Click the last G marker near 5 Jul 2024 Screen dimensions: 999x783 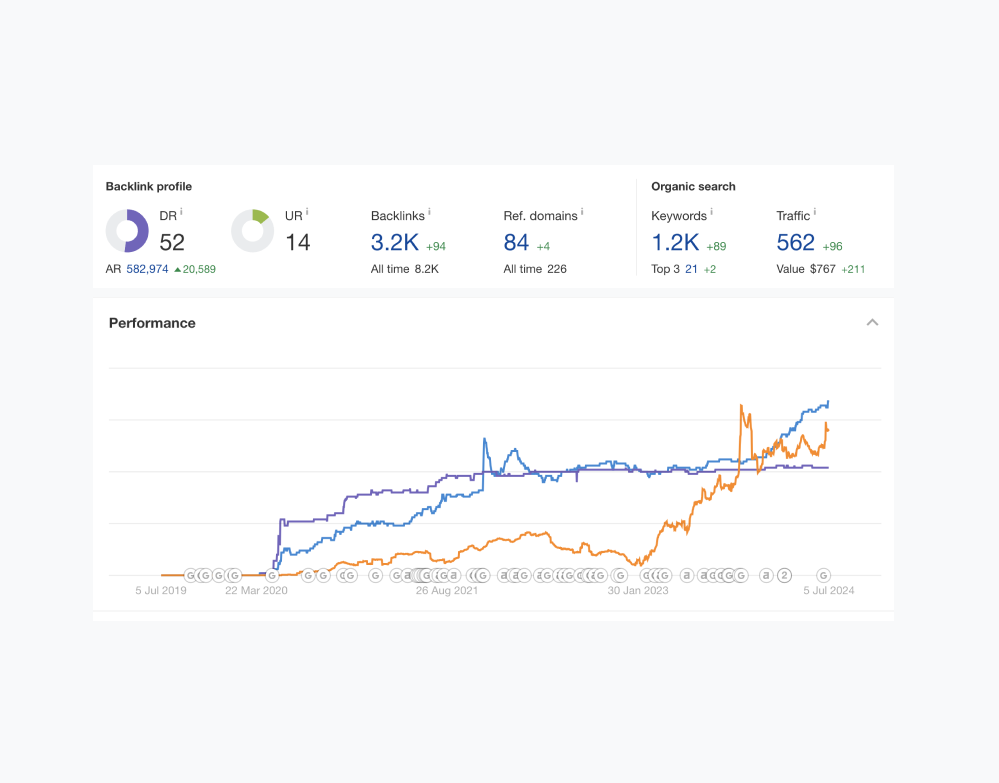pyautogui.click(x=824, y=575)
